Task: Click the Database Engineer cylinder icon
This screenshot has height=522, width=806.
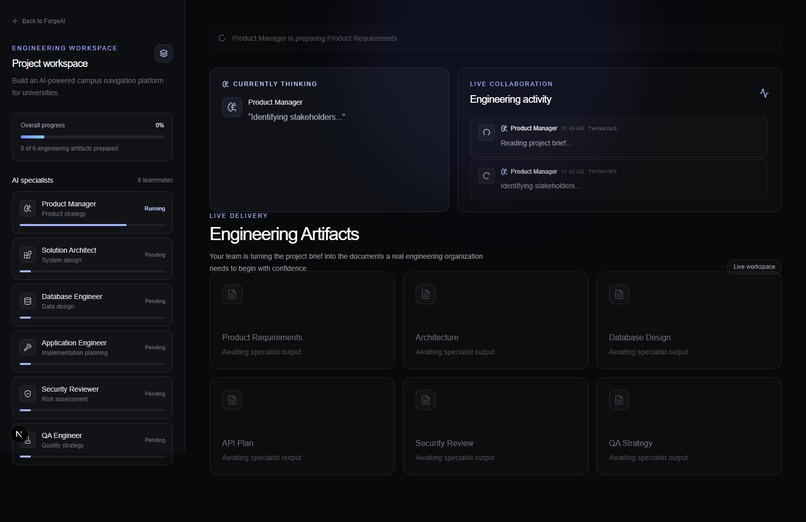Action: pyautogui.click(x=28, y=301)
